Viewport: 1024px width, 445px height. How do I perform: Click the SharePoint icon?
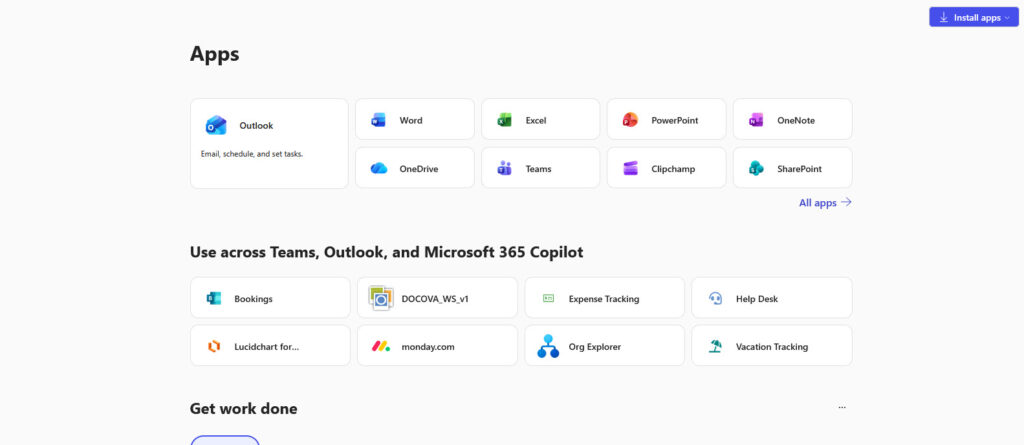tap(756, 168)
